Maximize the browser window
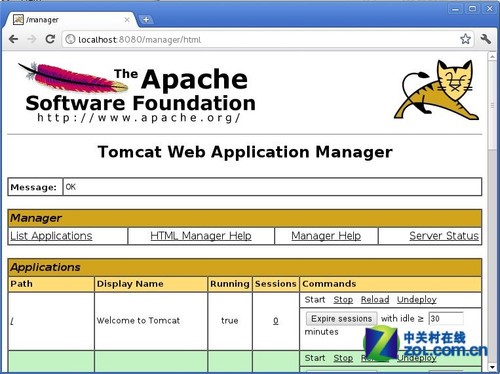 tap(472, 9)
